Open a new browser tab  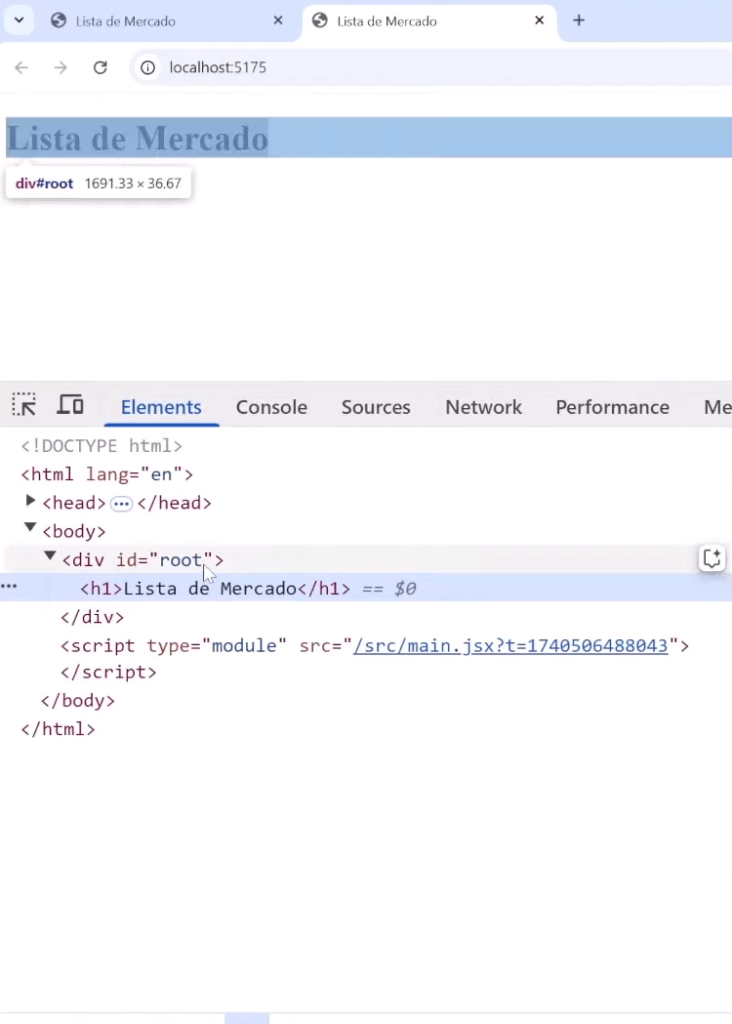pyautogui.click(x=579, y=20)
